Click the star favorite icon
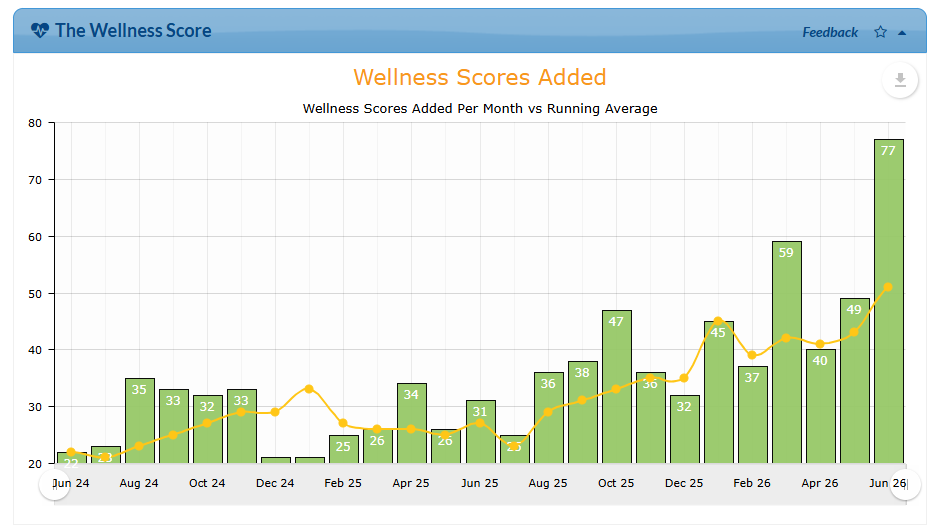Image resolution: width=935 pixels, height=525 pixels. [x=880, y=32]
